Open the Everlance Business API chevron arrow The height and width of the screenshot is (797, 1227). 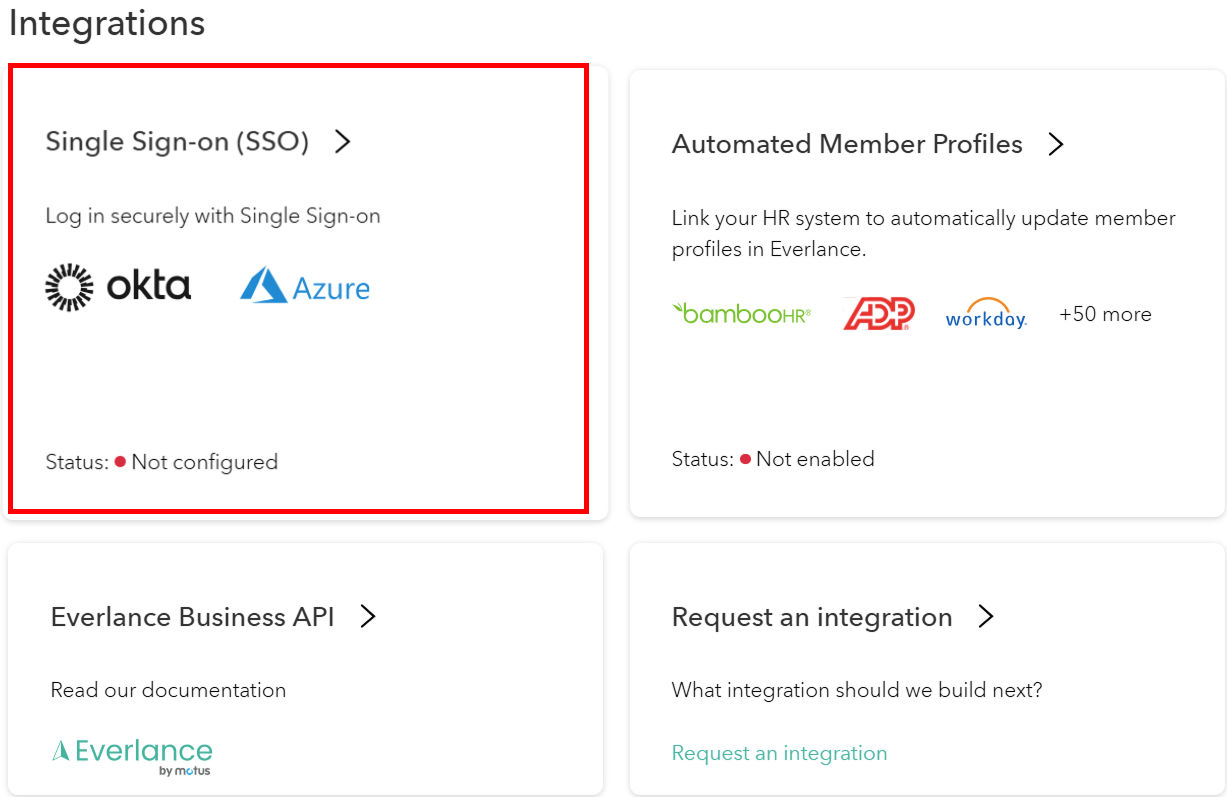click(x=367, y=617)
